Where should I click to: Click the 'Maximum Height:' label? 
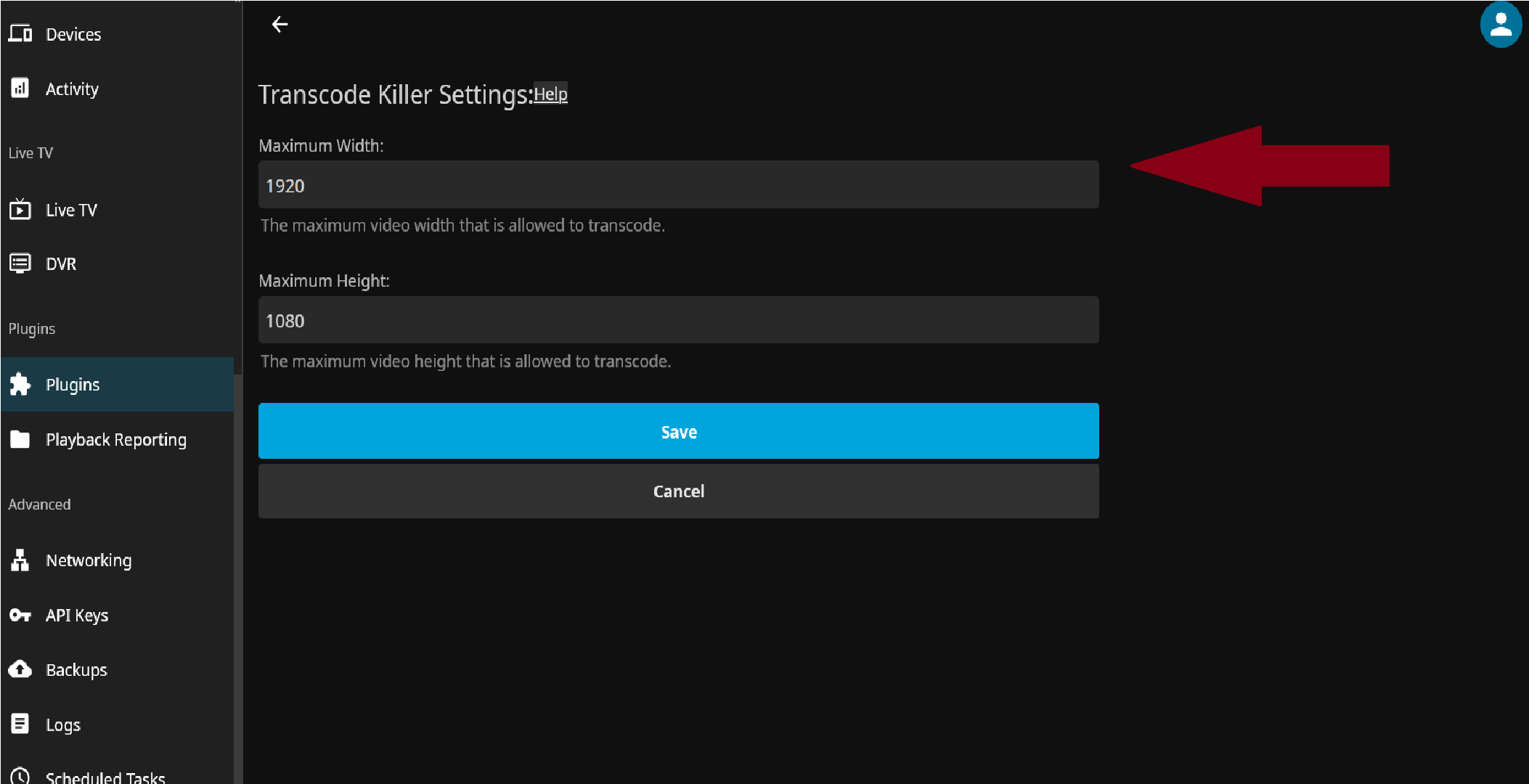[x=324, y=281]
